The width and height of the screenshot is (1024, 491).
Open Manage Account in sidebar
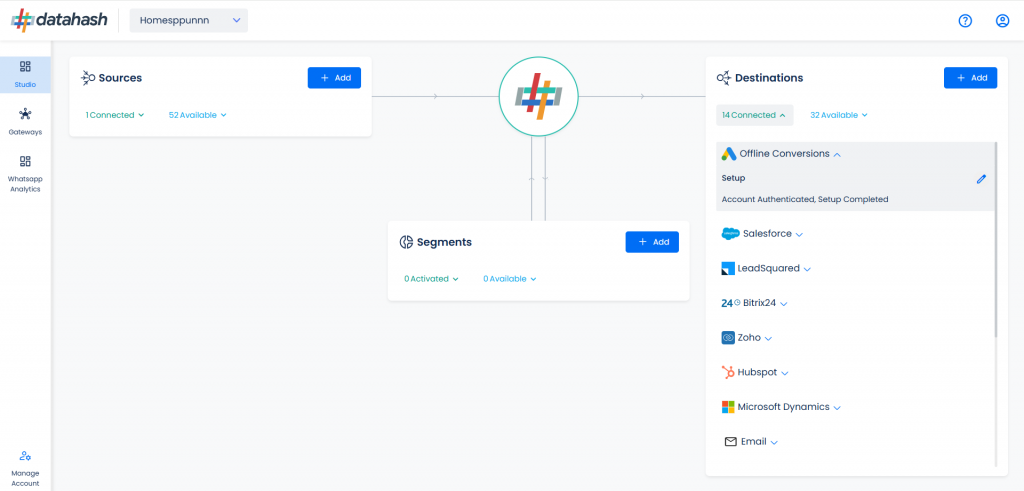(25, 468)
